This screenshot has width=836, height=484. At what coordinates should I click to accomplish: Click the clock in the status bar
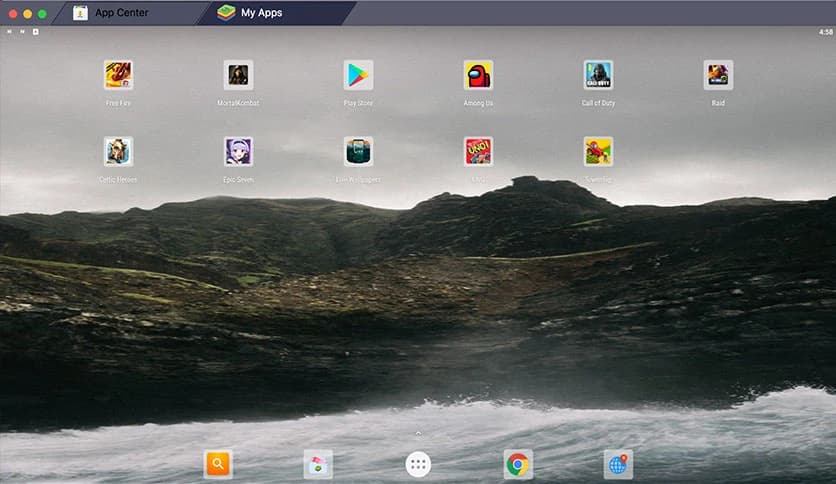click(825, 32)
